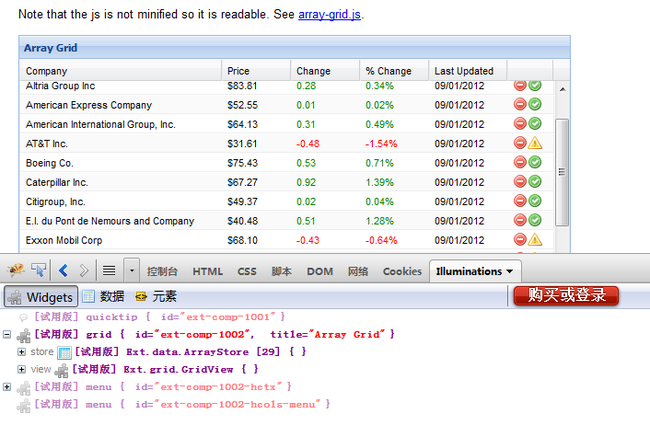The image size is (650, 437).
Task: Open the small panel options dropdown
Action: [132, 271]
